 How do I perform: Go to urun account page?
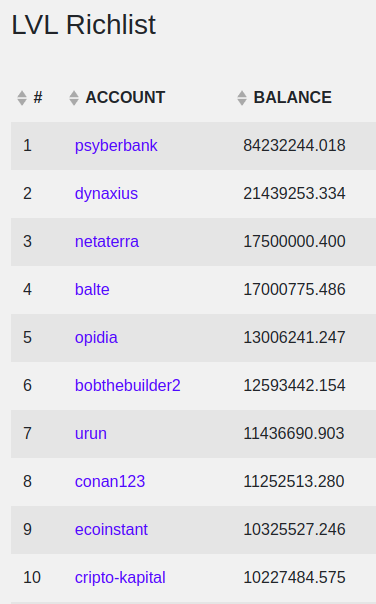91,433
